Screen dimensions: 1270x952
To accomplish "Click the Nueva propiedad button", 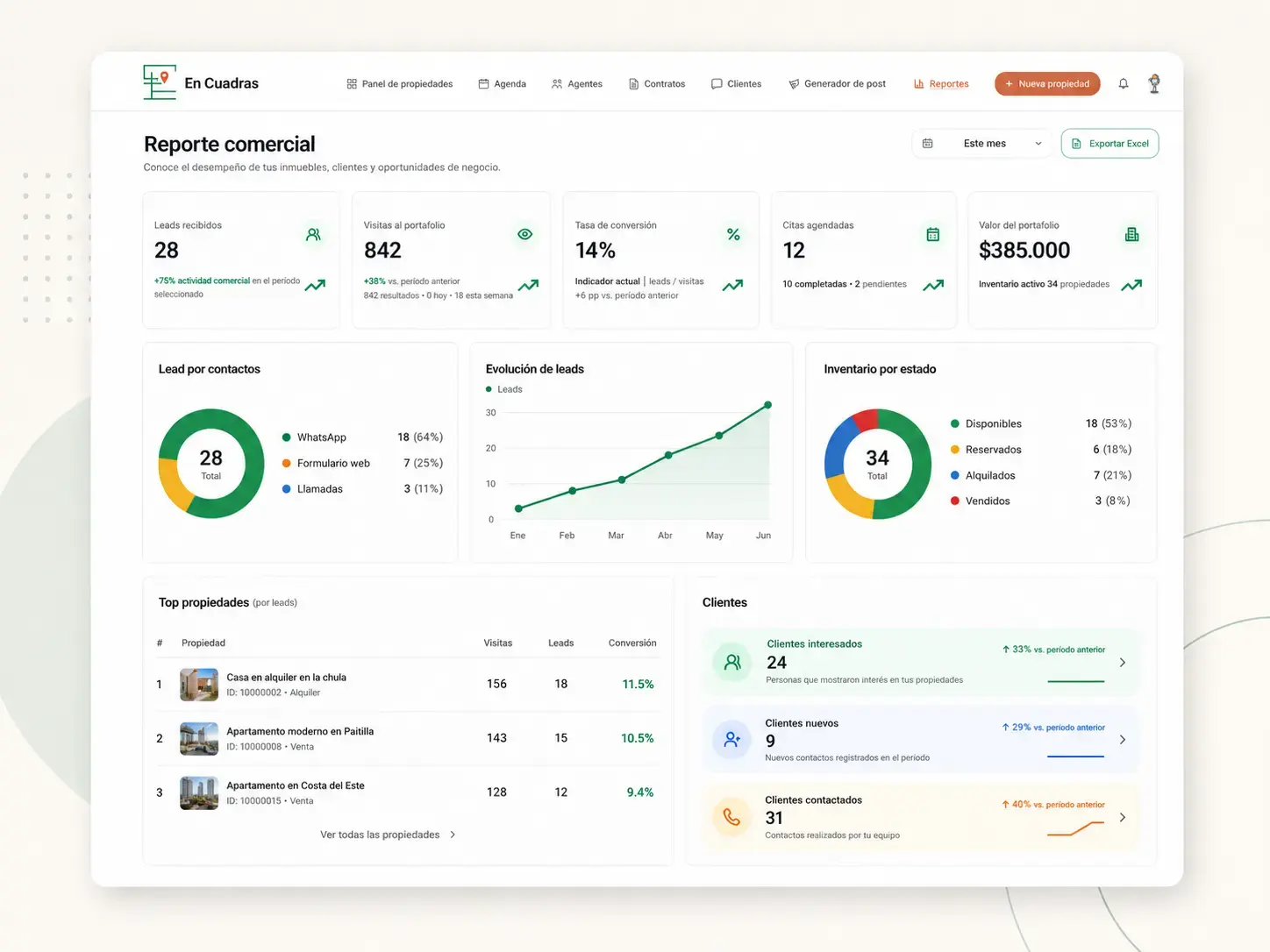I will [1047, 84].
